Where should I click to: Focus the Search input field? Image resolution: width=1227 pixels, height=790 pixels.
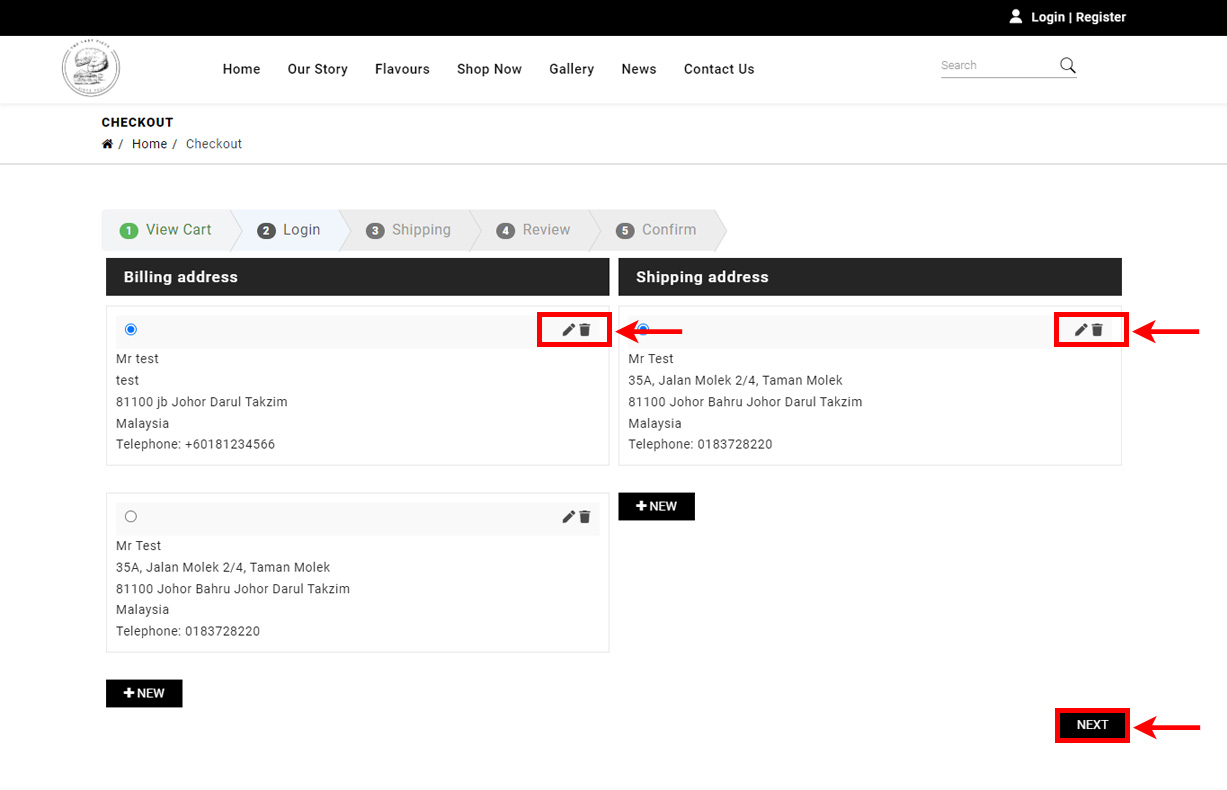(998, 66)
